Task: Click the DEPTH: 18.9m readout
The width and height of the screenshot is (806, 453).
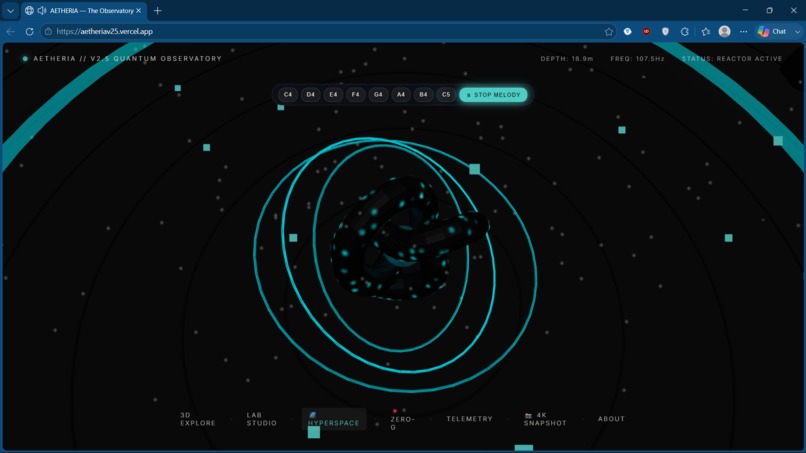Action: coord(566,59)
